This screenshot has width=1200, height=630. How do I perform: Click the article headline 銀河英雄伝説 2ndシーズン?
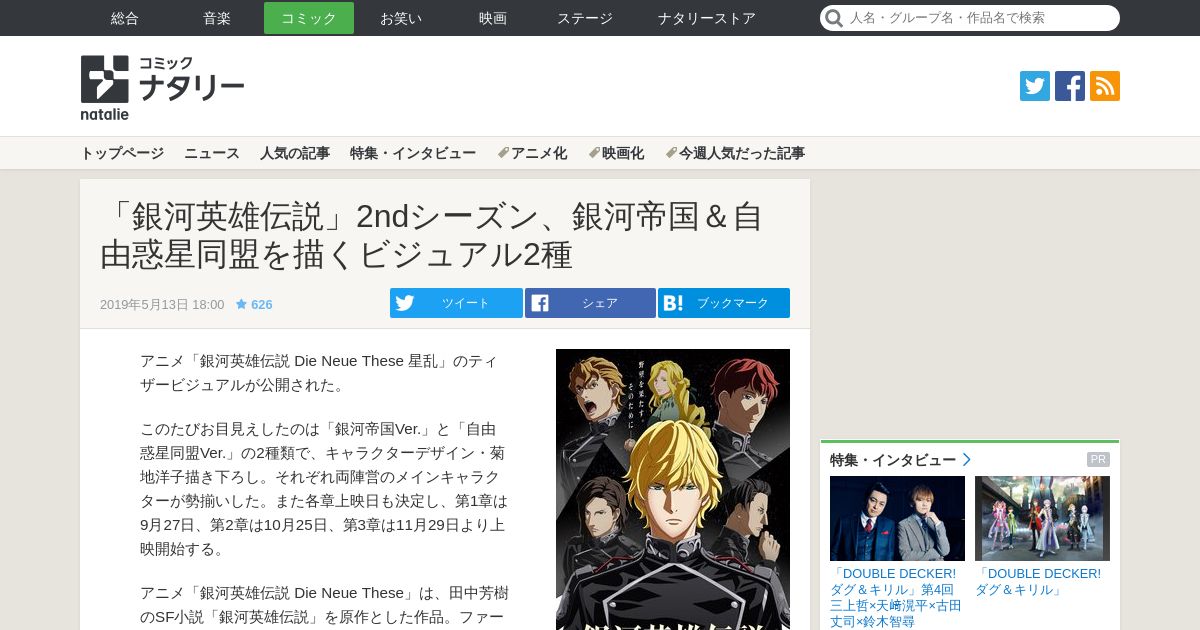click(x=432, y=236)
